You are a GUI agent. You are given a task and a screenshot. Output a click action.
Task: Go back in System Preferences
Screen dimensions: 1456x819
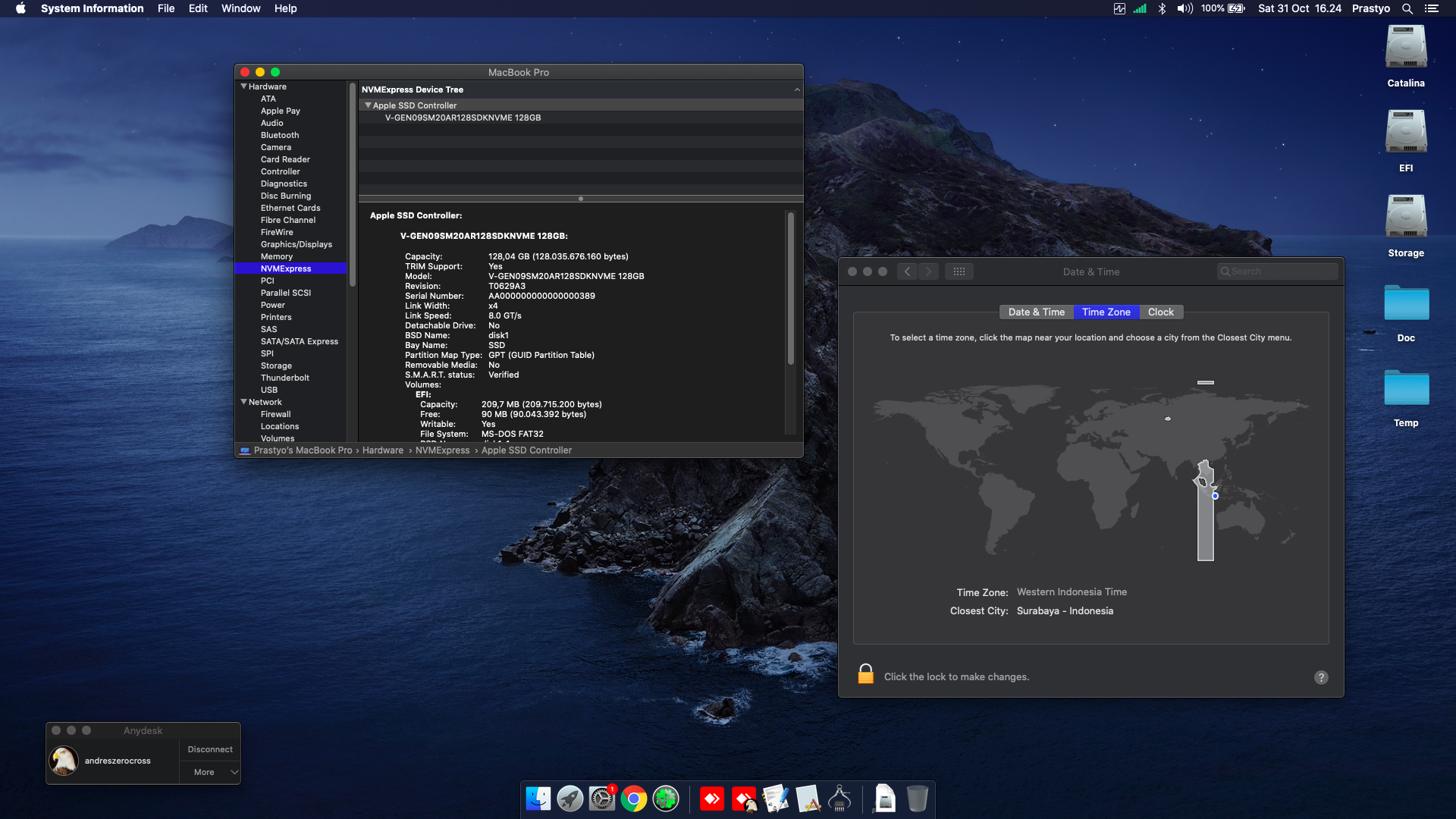[x=907, y=271]
